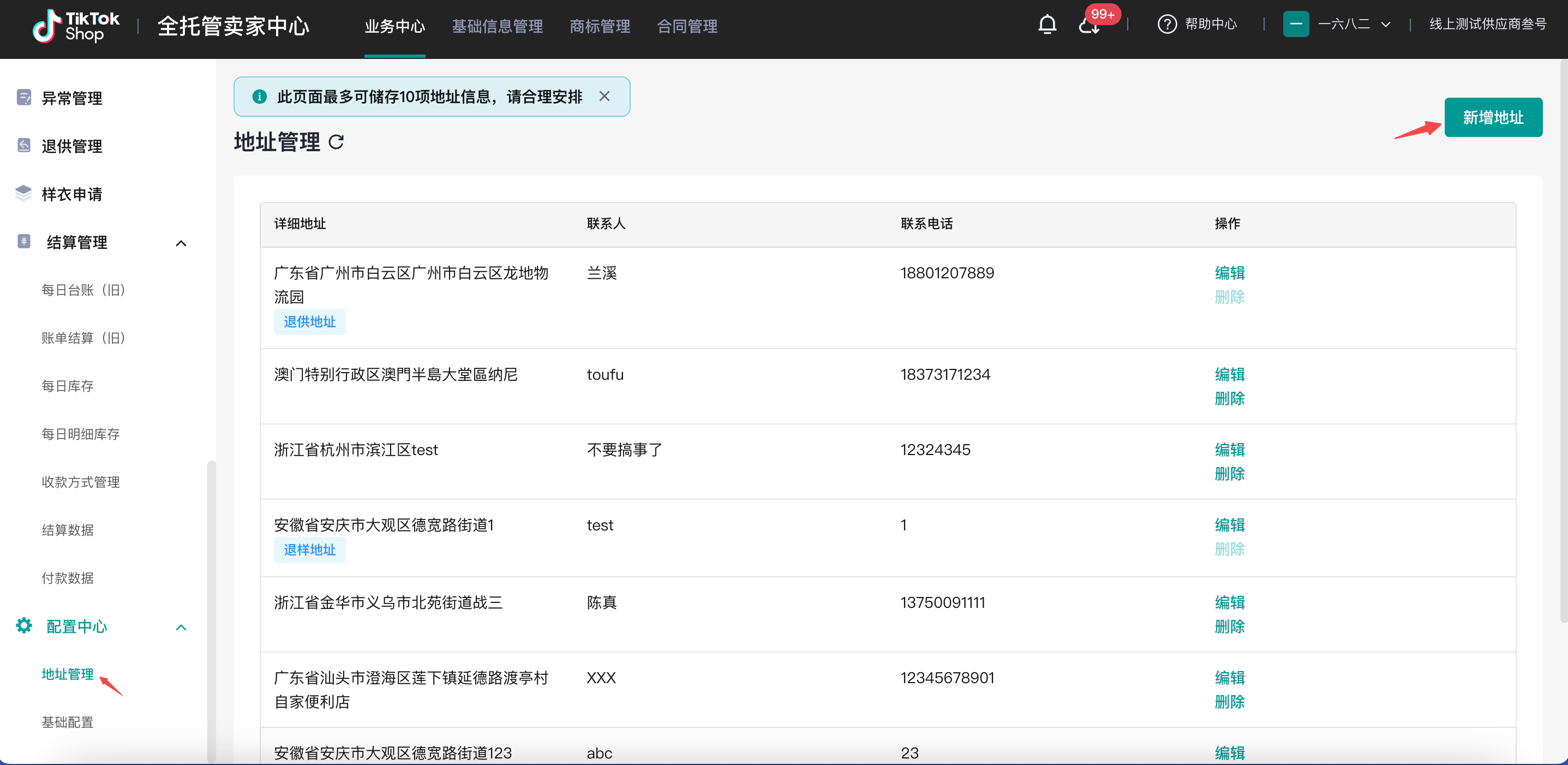Screen dimensions: 1568x765
Task: Click the green account avatar icon
Action: click(x=1296, y=25)
